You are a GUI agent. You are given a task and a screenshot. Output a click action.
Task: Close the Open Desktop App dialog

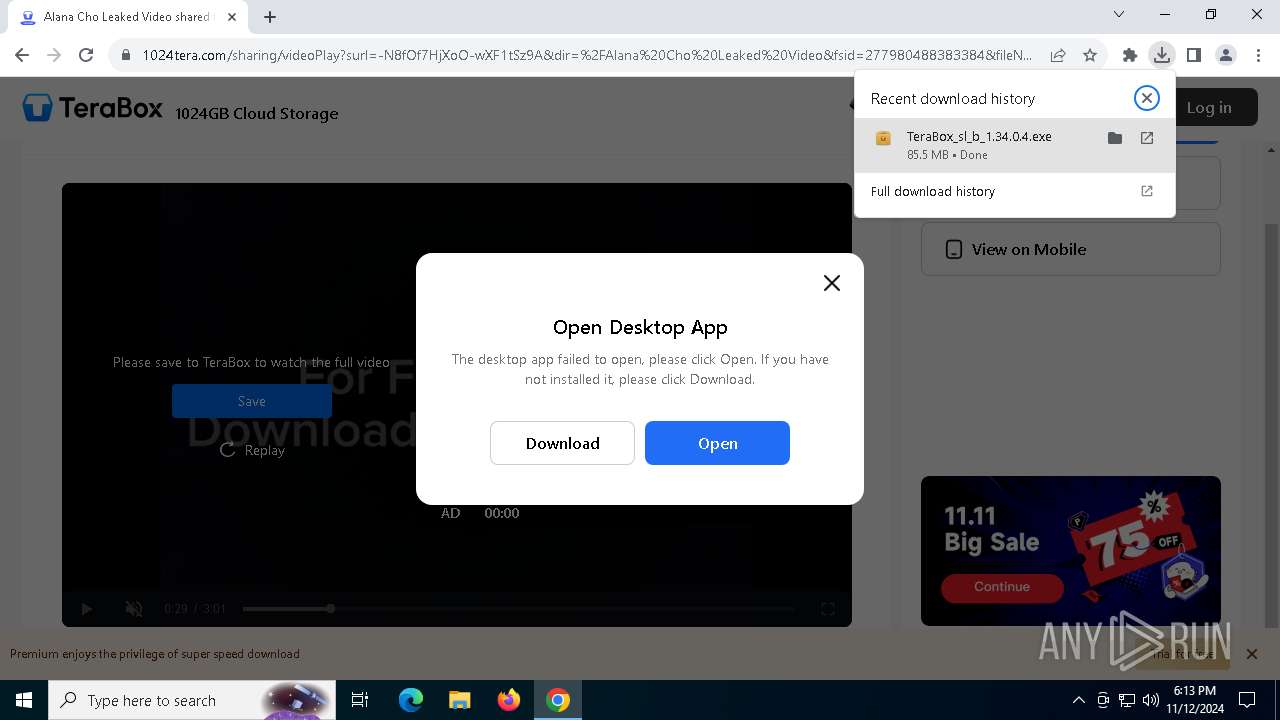click(831, 283)
